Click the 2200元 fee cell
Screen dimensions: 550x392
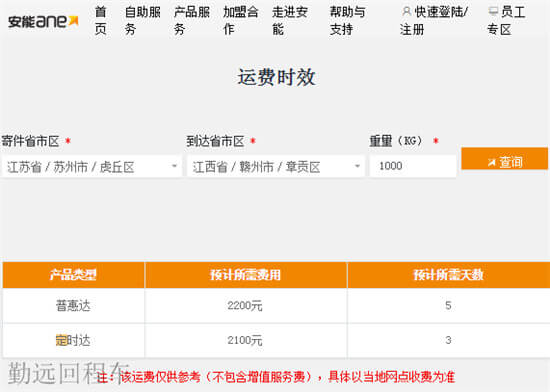coord(246,306)
